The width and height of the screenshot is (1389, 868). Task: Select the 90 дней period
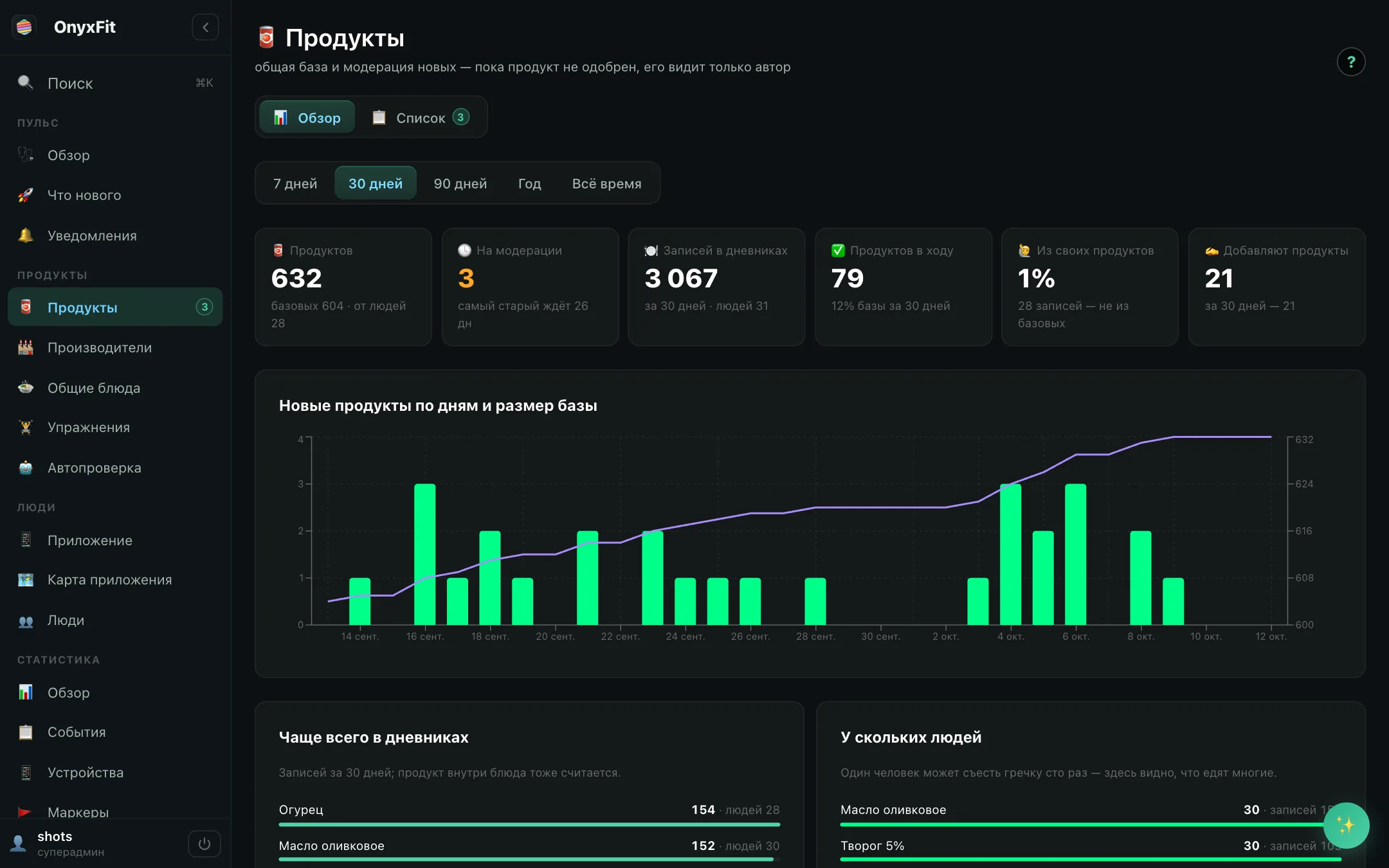coord(460,183)
